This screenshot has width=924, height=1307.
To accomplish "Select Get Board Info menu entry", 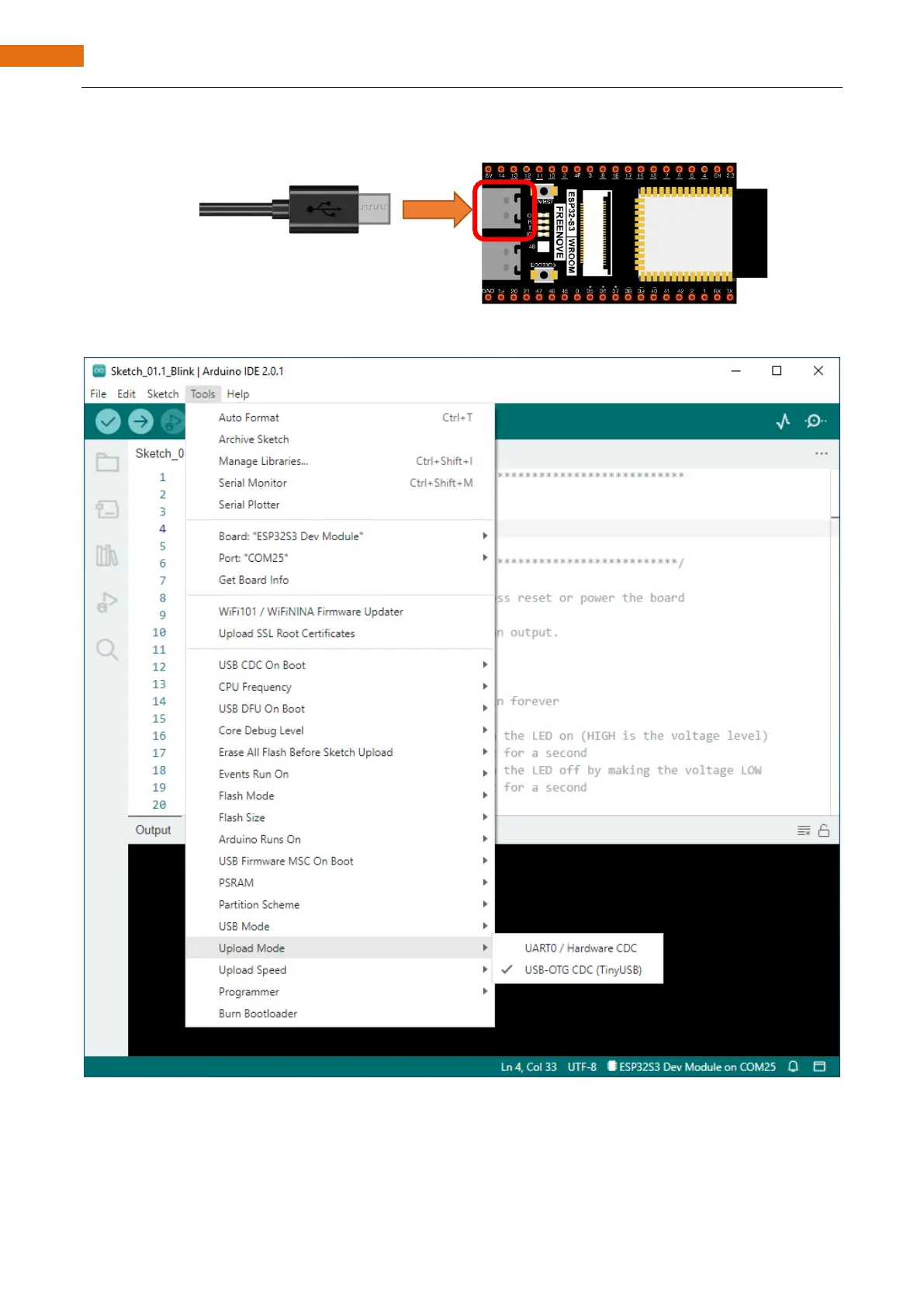I will tap(340, 580).
